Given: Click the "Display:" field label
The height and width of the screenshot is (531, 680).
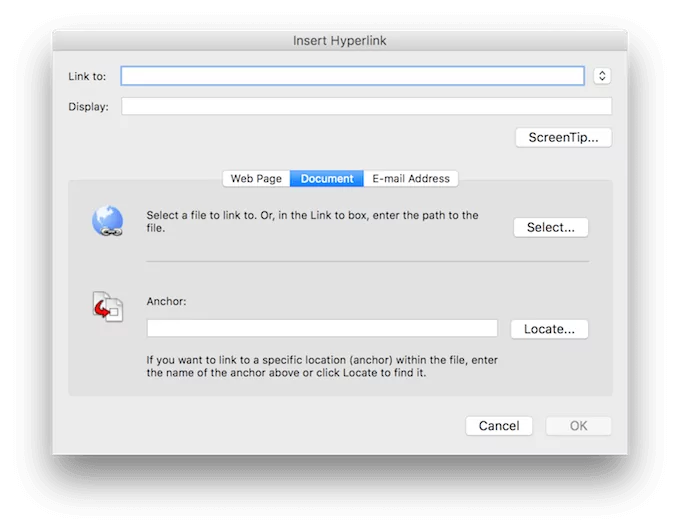Looking at the screenshot, I should click(x=88, y=107).
